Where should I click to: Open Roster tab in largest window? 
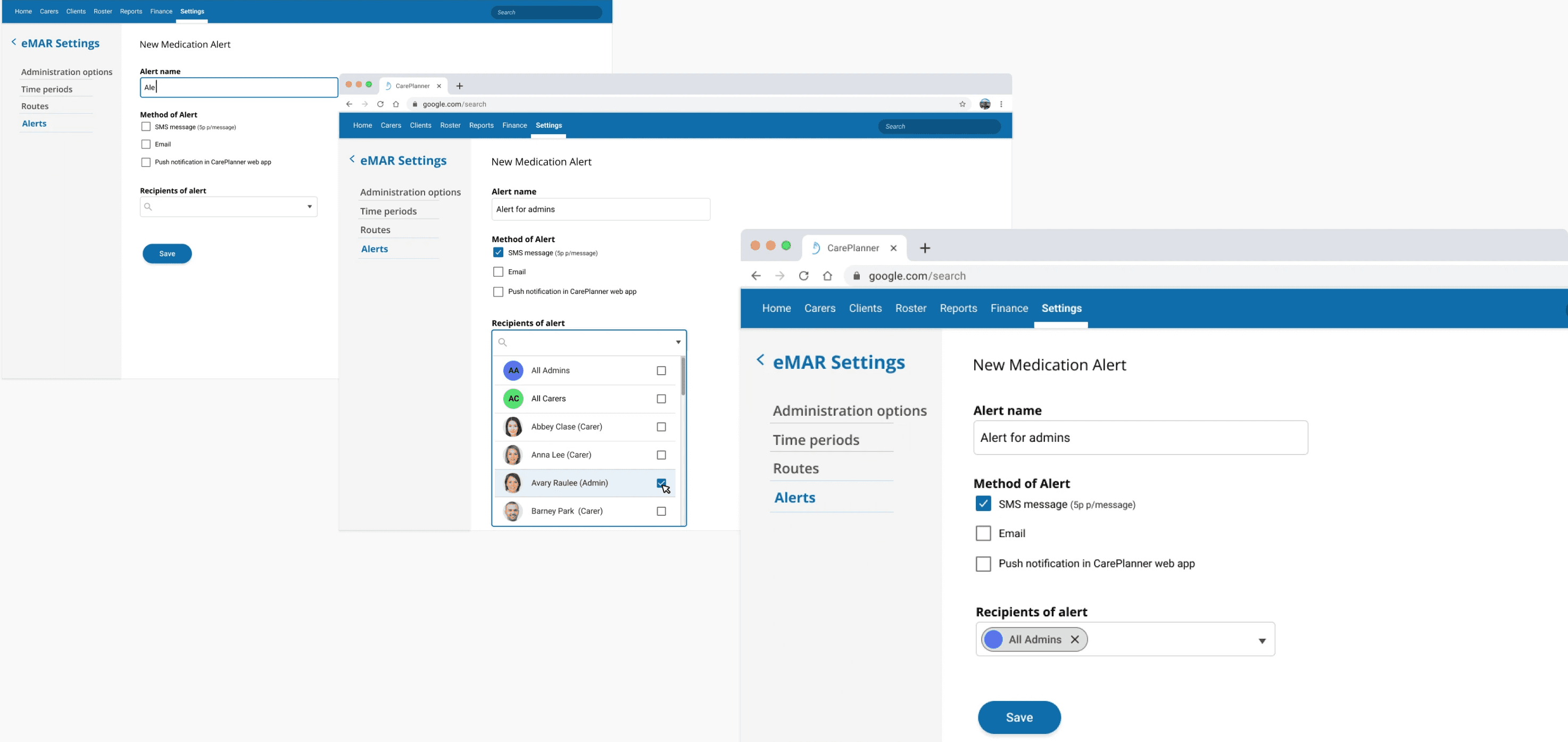(x=910, y=308)
